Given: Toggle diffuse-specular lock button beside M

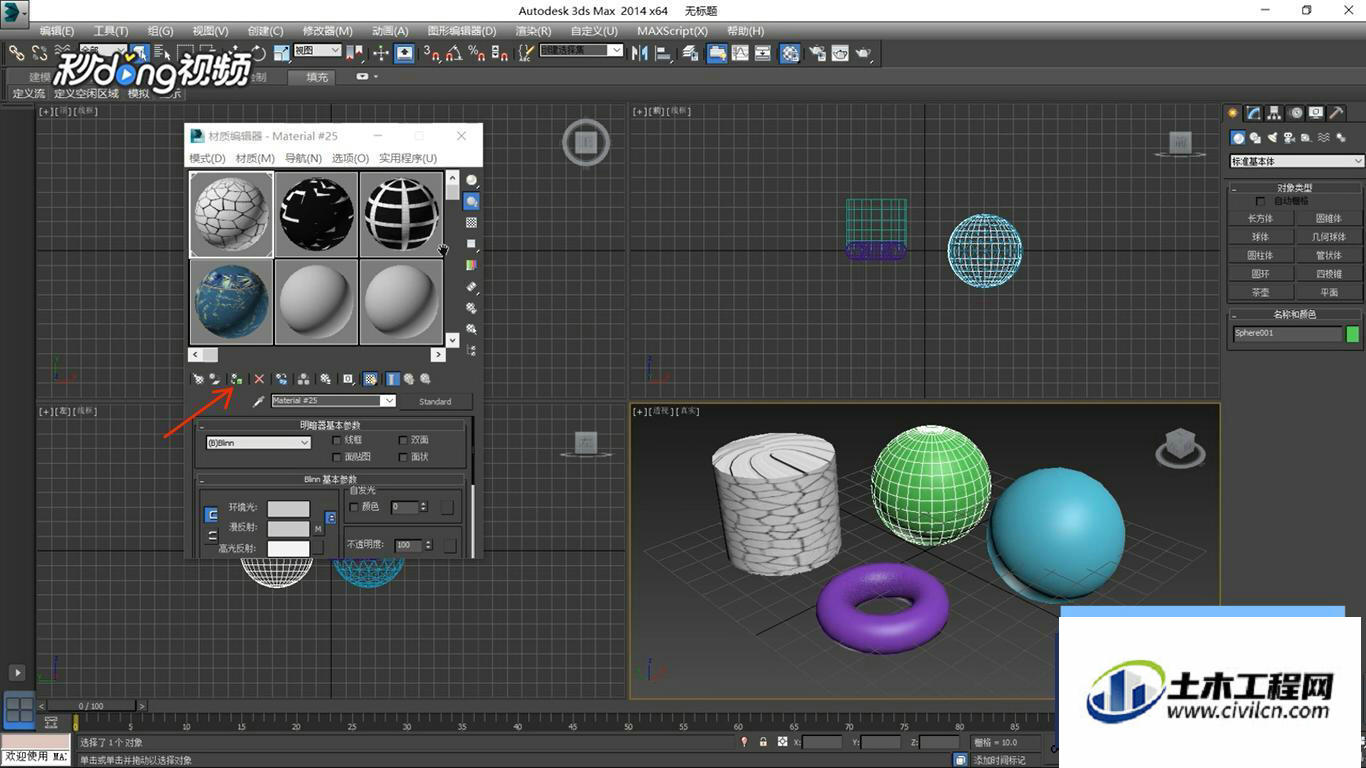Looking at the screenshot, I should click(331, 518).
